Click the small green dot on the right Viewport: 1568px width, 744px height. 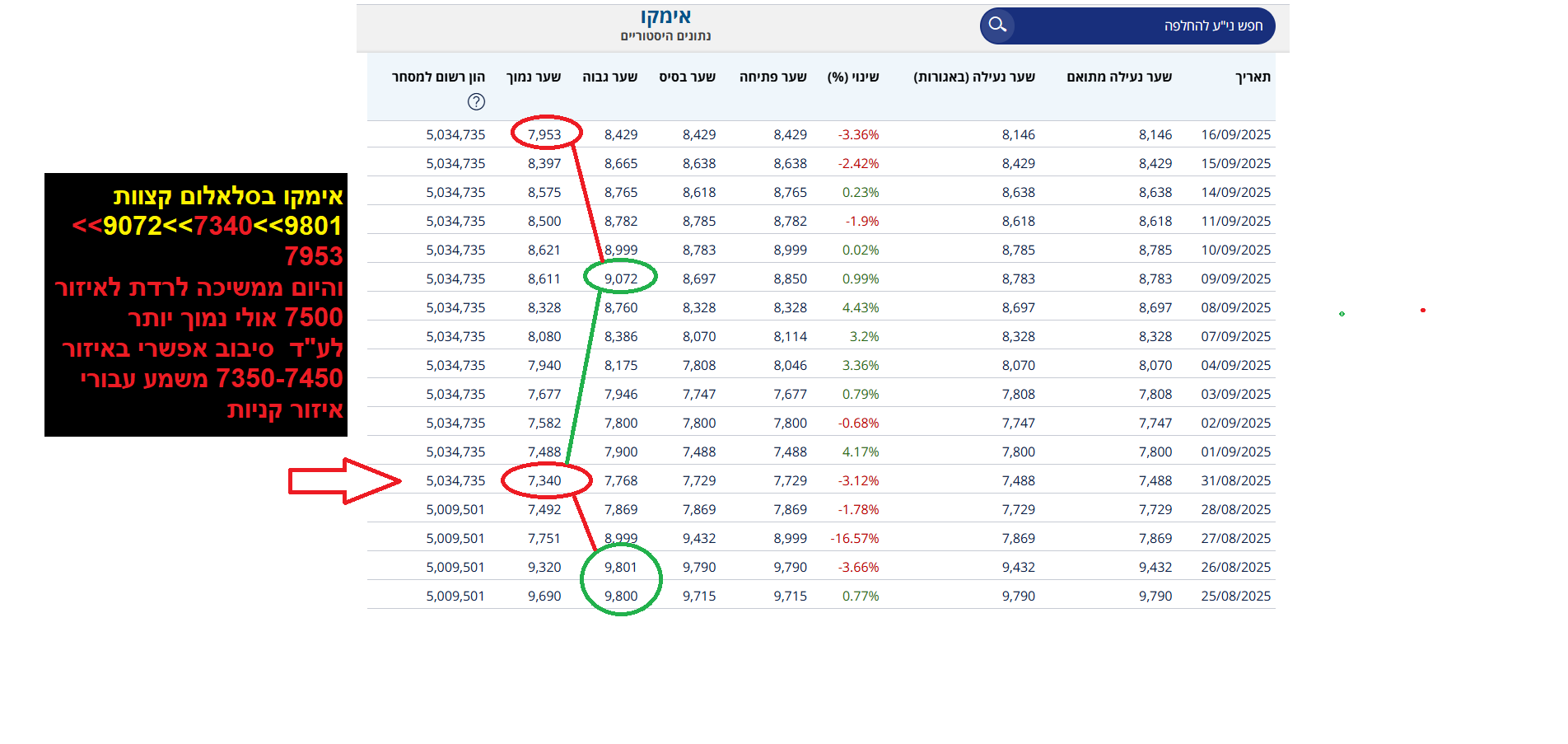1342,314
